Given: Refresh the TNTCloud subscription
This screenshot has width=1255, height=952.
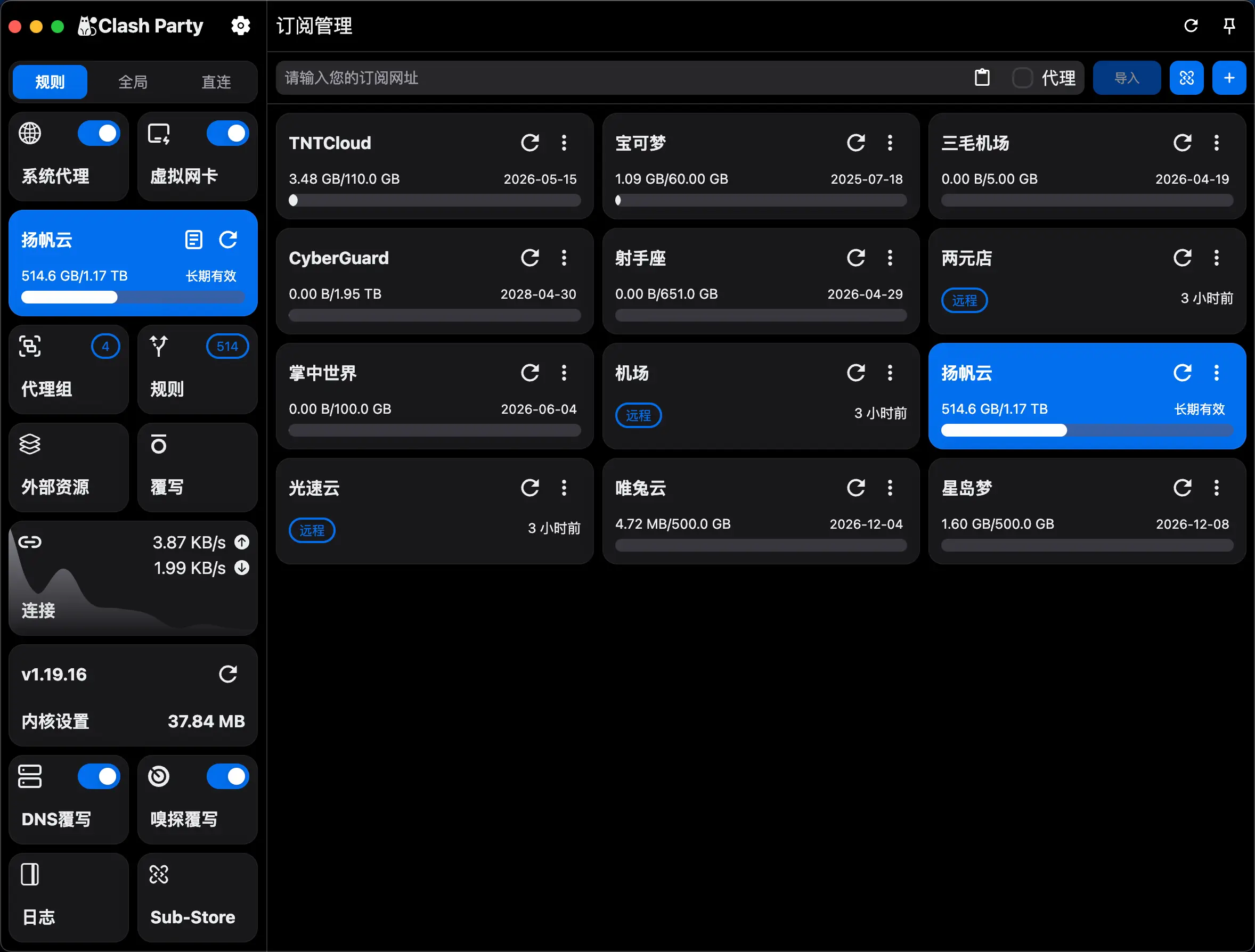Looking at the screenshot, I should pos(530,143).
